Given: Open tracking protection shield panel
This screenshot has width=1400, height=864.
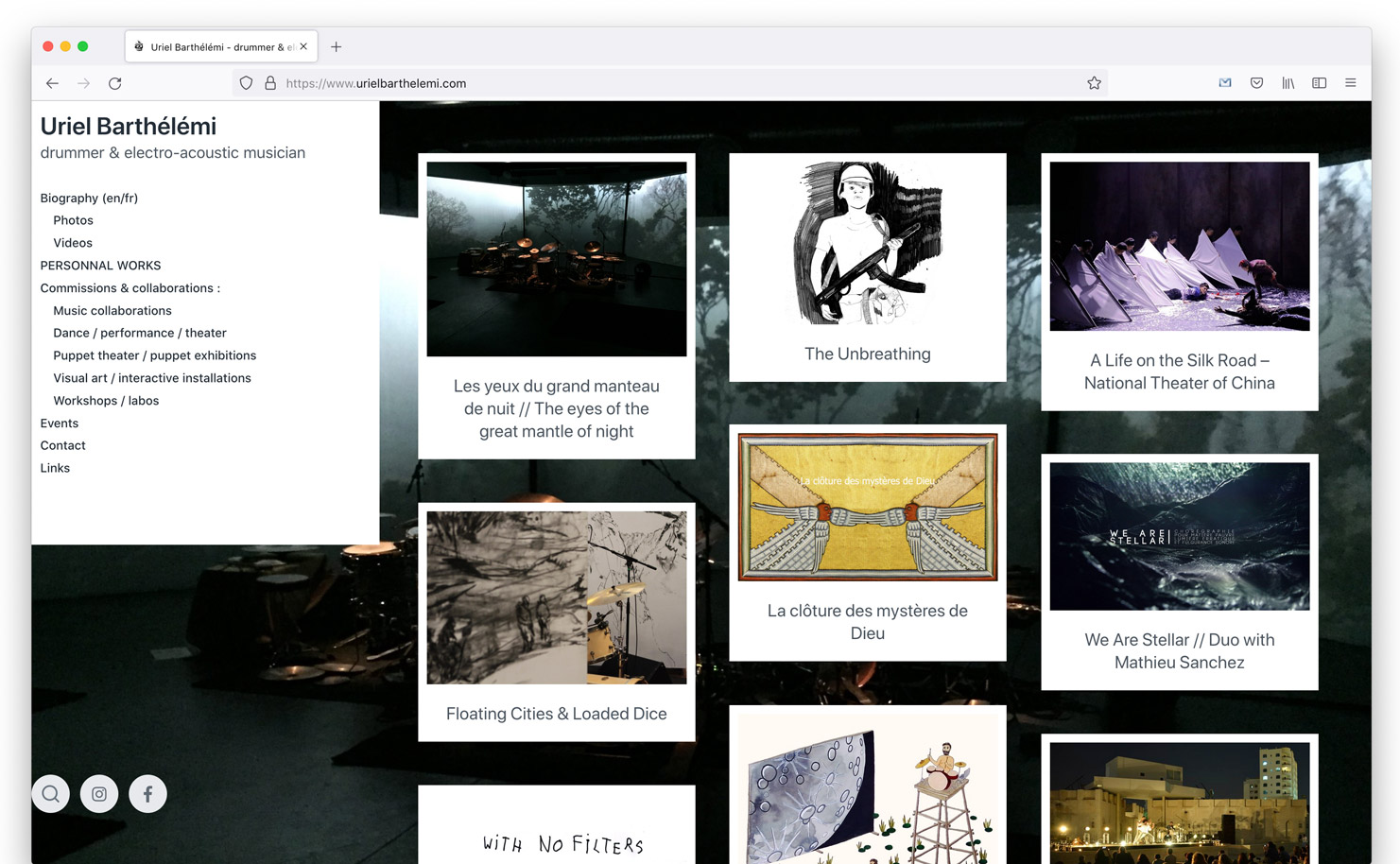Looking at the screenshot, I should point(246,83).
